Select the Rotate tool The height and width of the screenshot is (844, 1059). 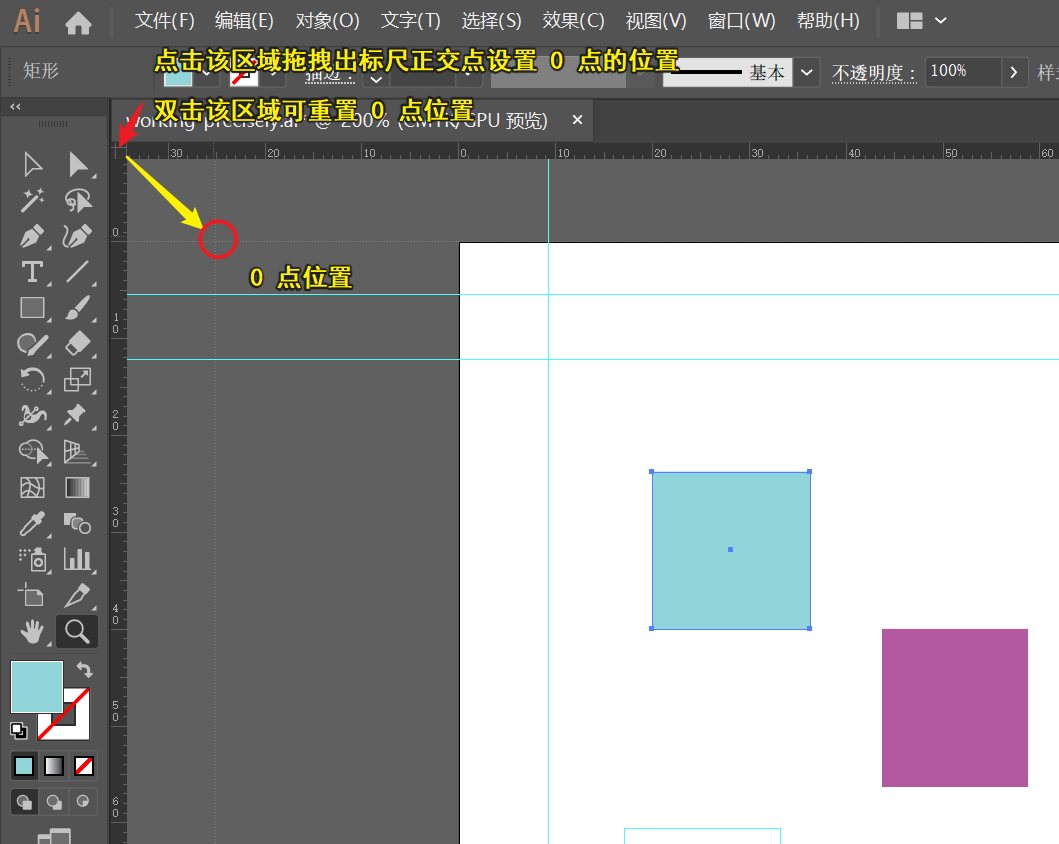tap(32, 379)
